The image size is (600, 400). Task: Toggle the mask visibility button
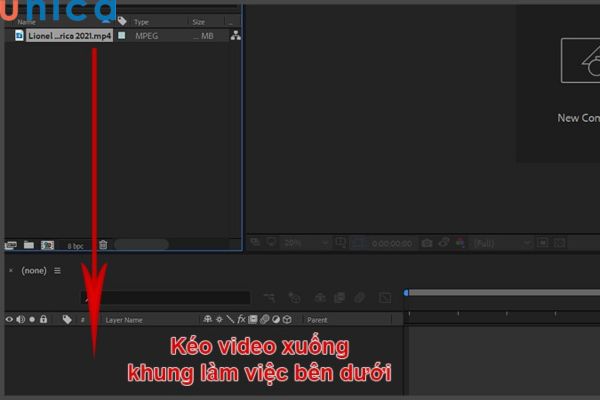pyautogui.click(x=358, y=243)
